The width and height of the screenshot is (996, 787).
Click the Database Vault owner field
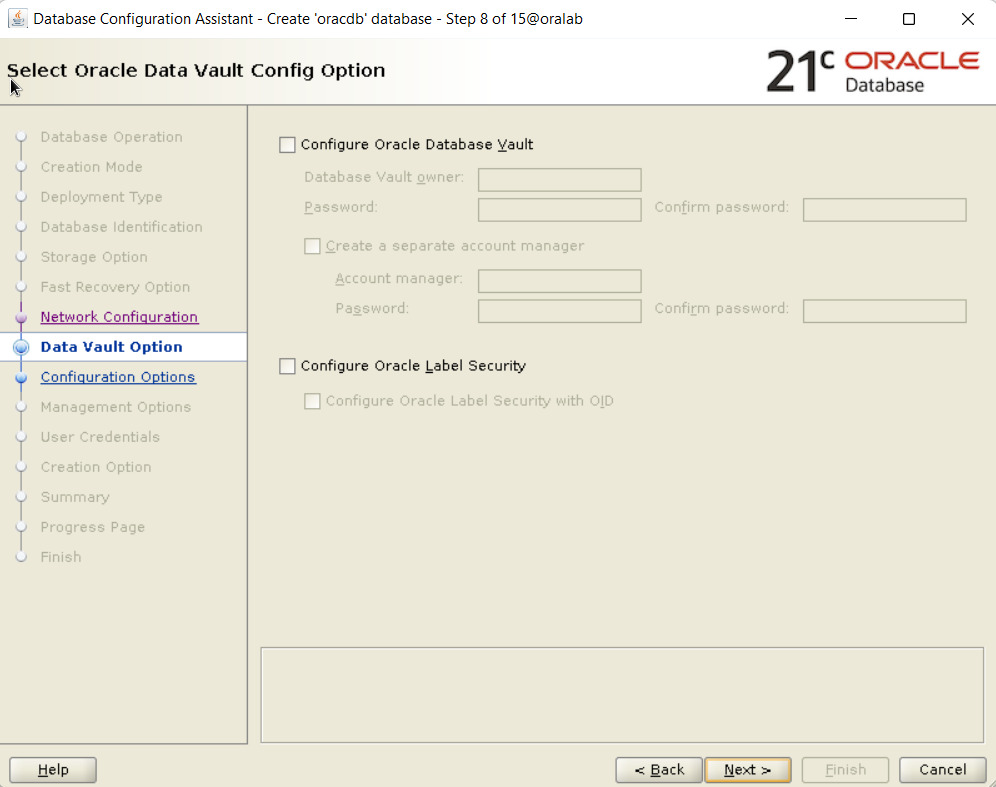coord(559,180)
